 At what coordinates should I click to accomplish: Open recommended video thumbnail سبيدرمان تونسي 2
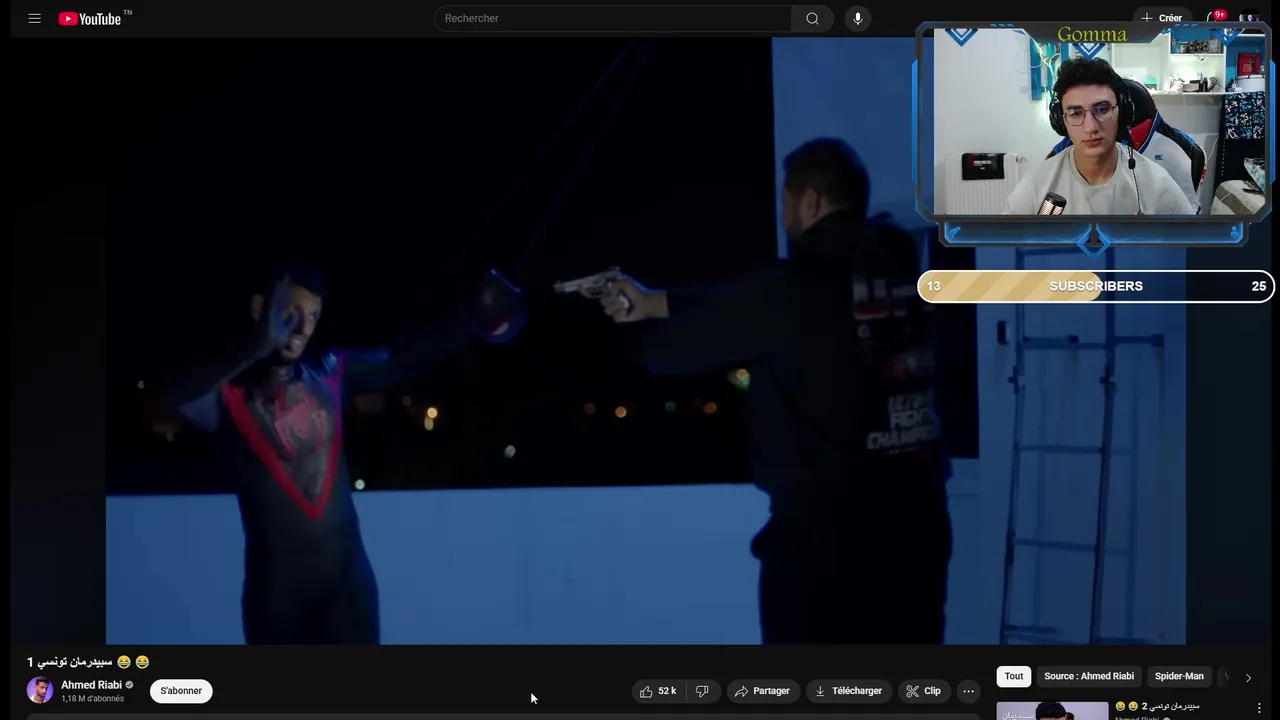point(1052,710)
